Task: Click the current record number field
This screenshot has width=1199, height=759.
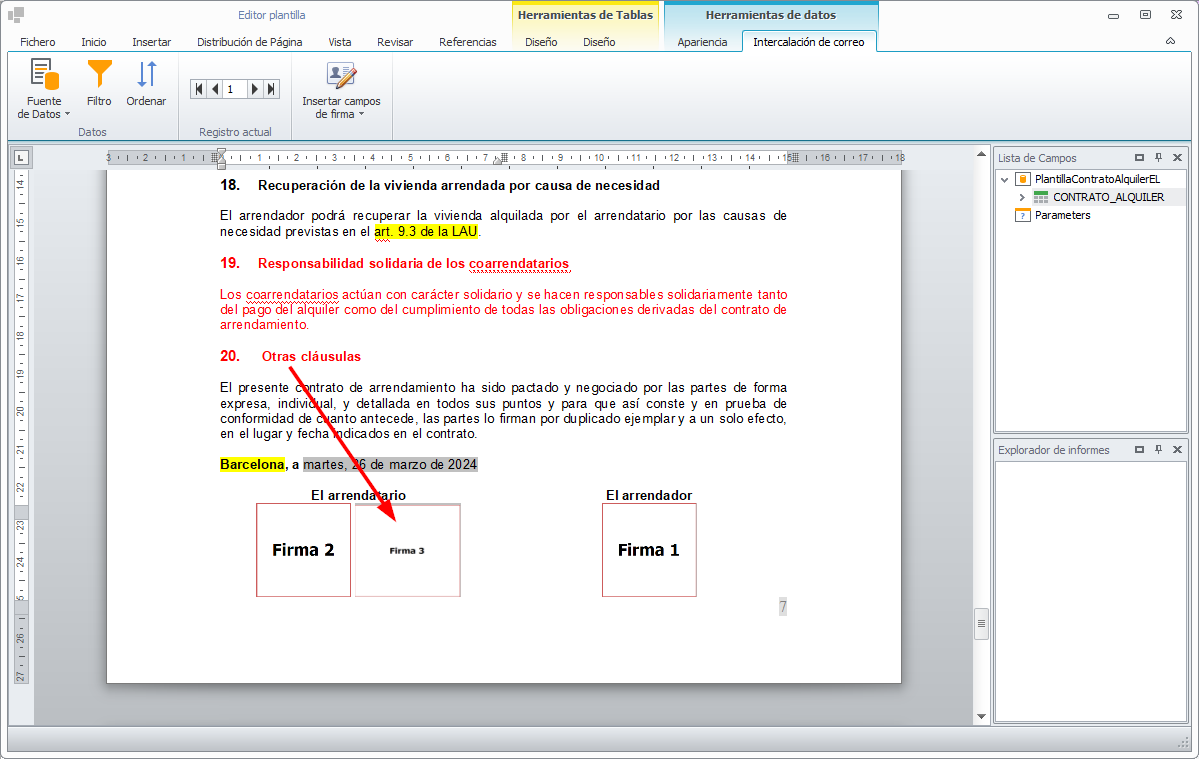Action: (x=234, y=89)
